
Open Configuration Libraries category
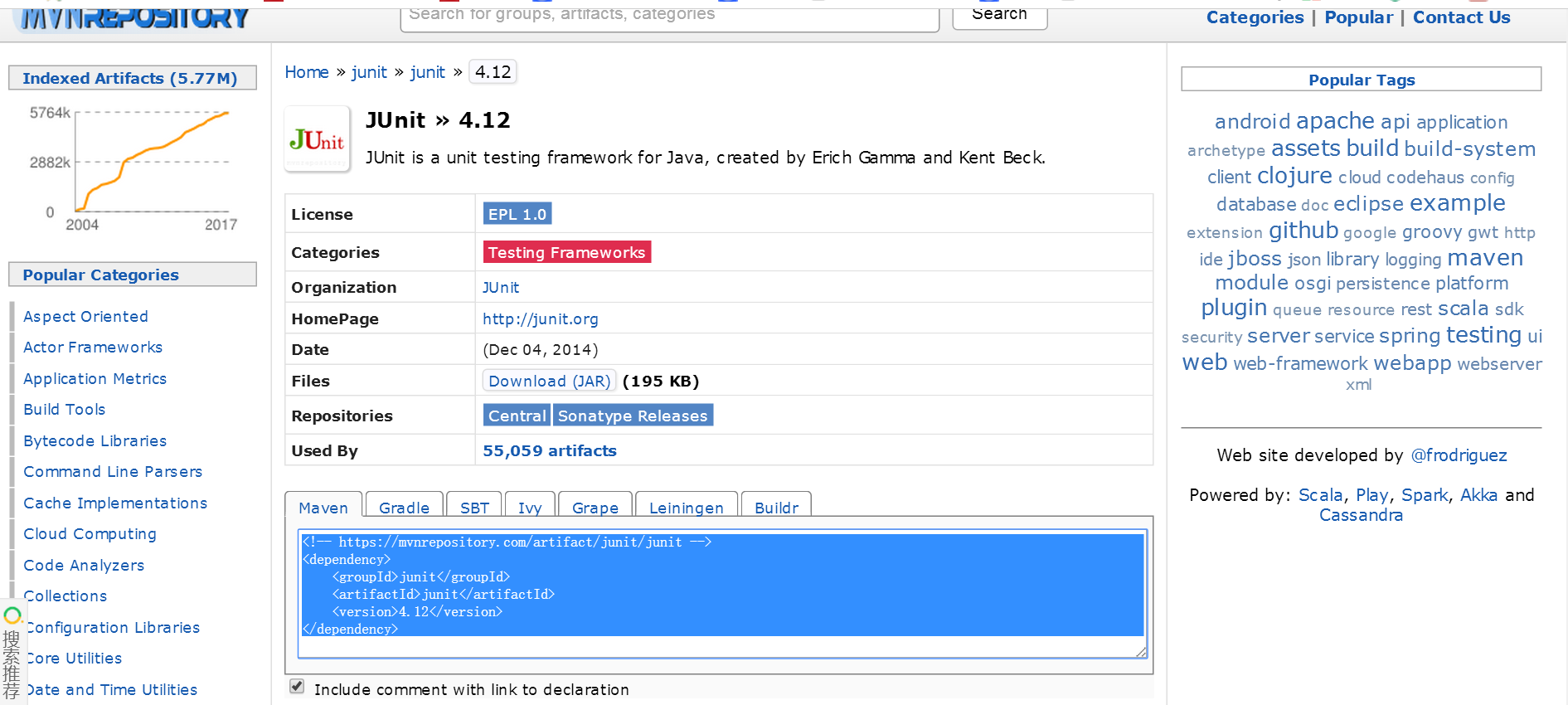tap(112, 627)
